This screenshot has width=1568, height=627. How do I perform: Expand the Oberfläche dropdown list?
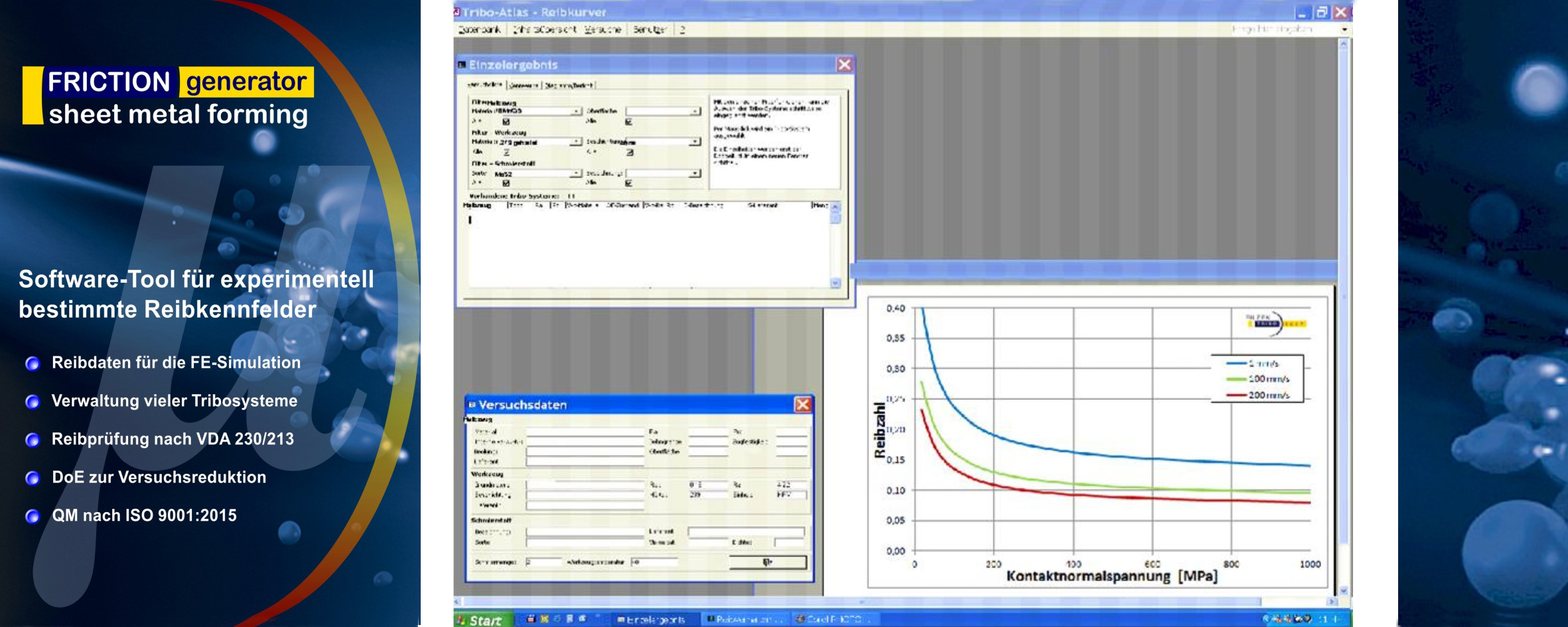(x=695, y=111)
